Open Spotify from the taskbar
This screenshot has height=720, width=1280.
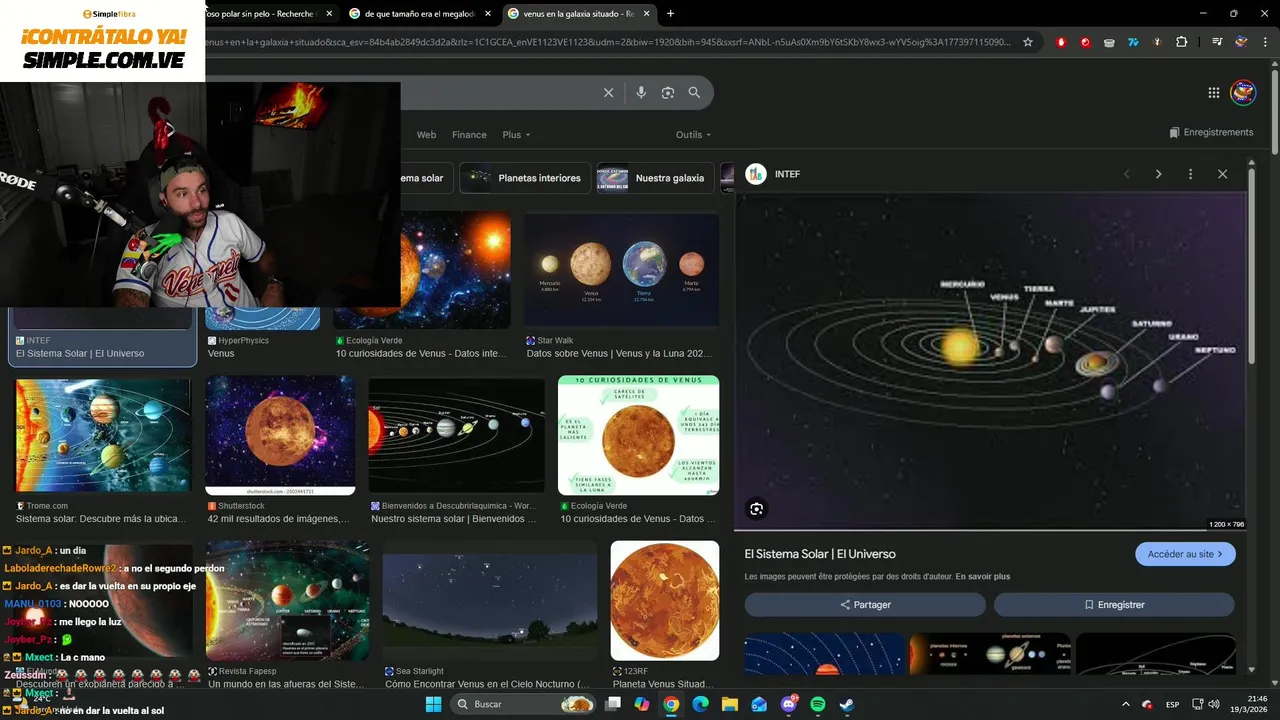[x=817, y=704]
